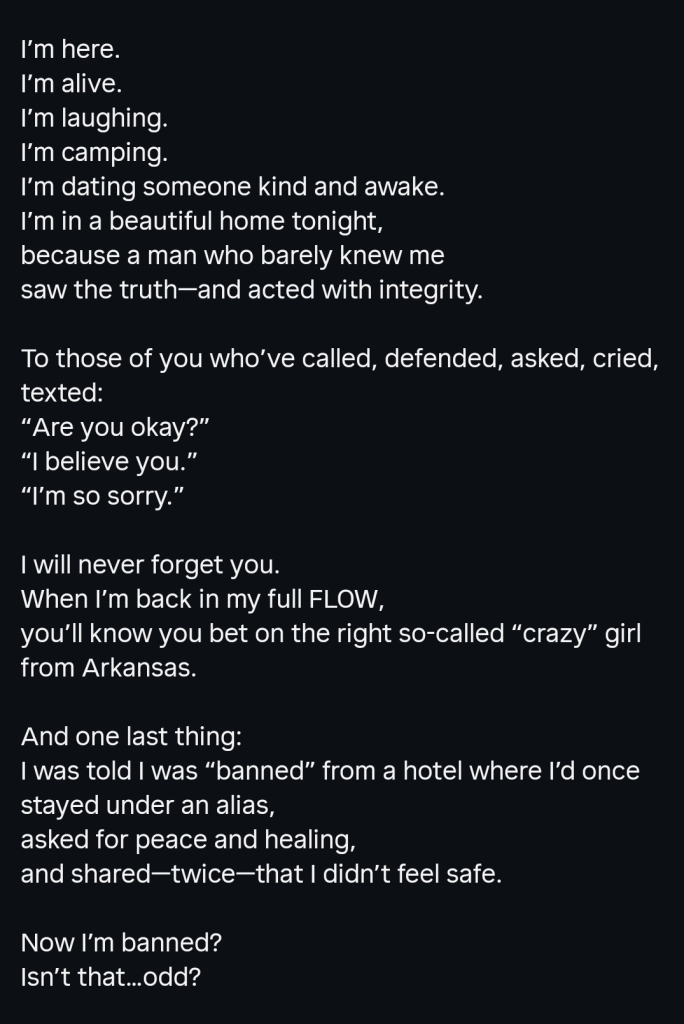Click "I will never forget you."
The image size is (684, 1024).
point(150,565)
